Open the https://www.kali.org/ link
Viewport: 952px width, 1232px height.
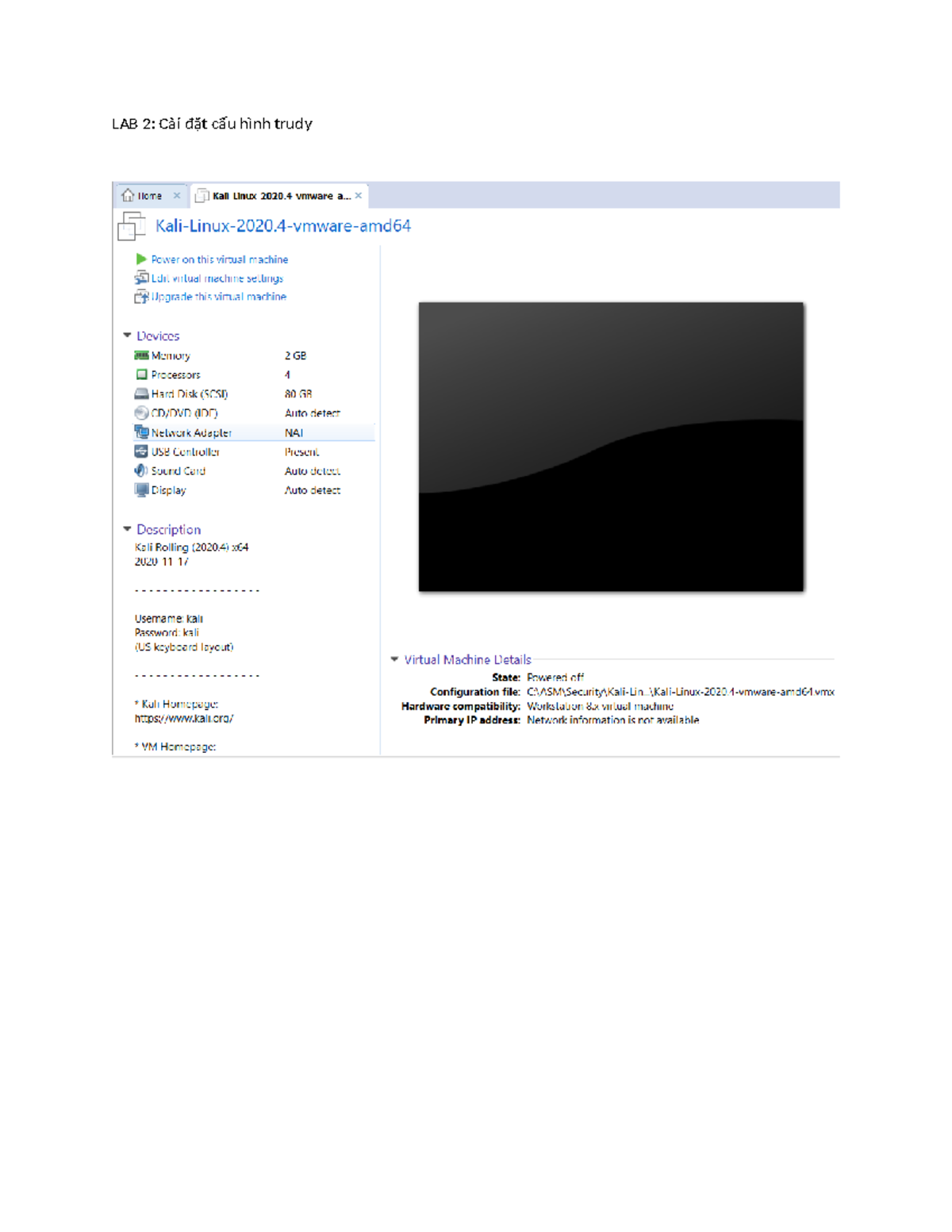pos(184,719)
